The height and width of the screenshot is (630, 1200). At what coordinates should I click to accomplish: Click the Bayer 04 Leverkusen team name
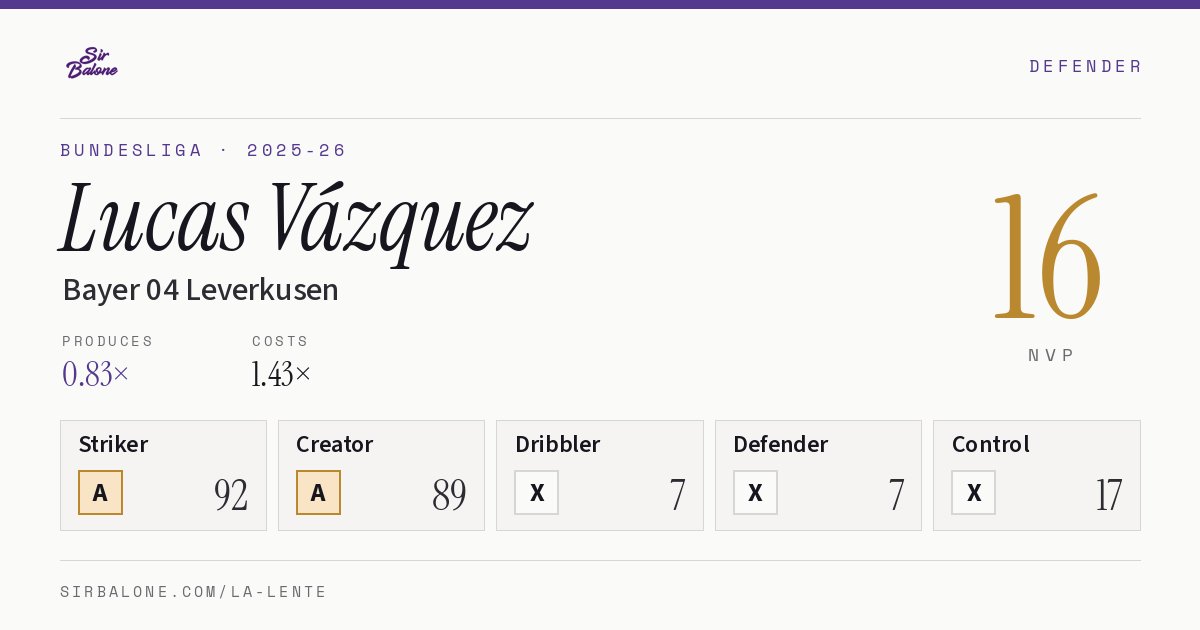(200, 290)
